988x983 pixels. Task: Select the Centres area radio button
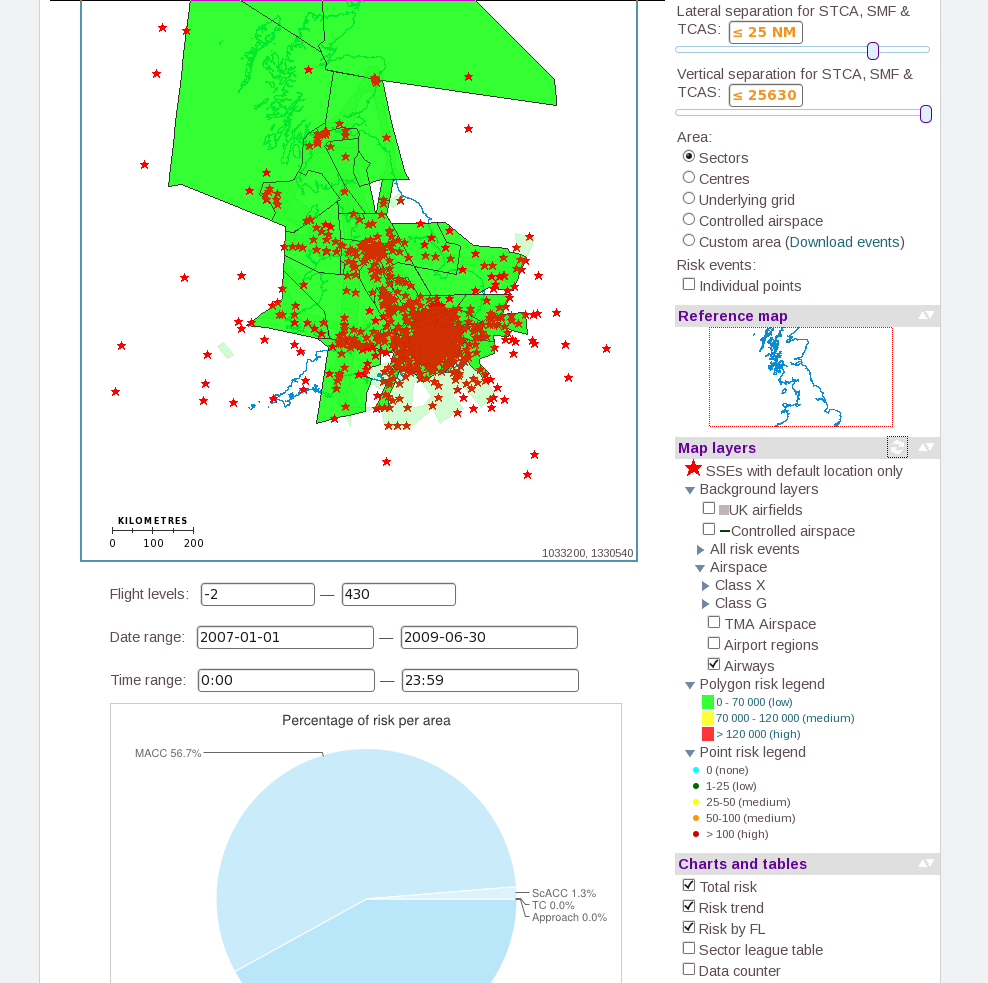(x=689, y=177)
